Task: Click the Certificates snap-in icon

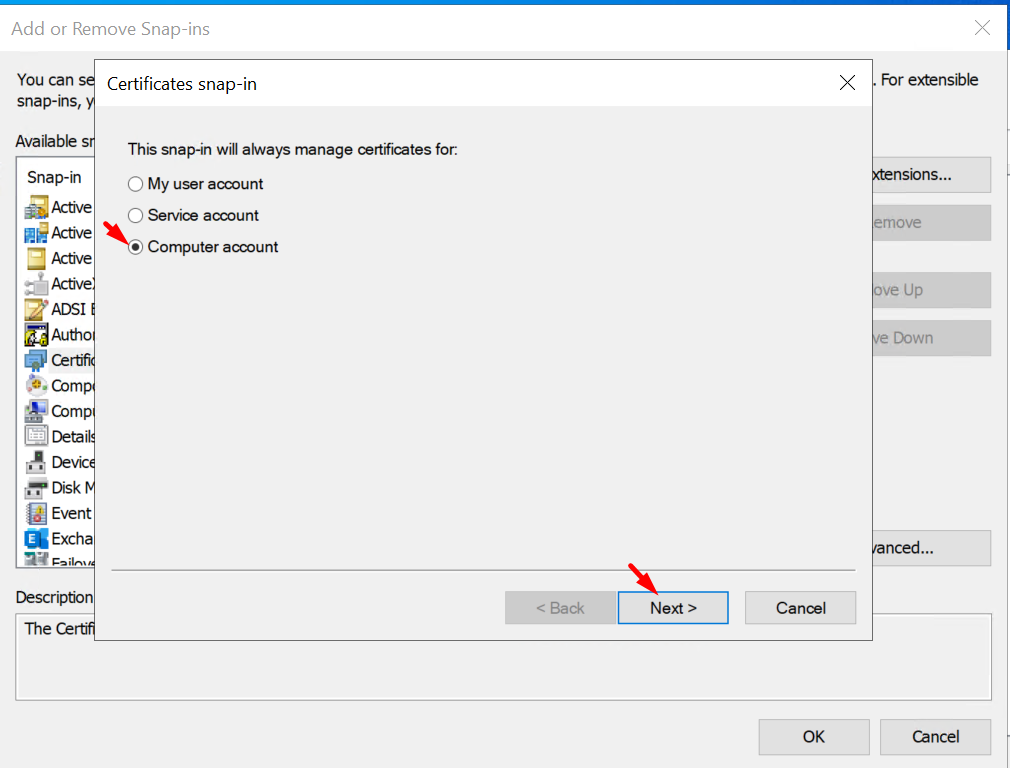Action: (x=36, y=360)
